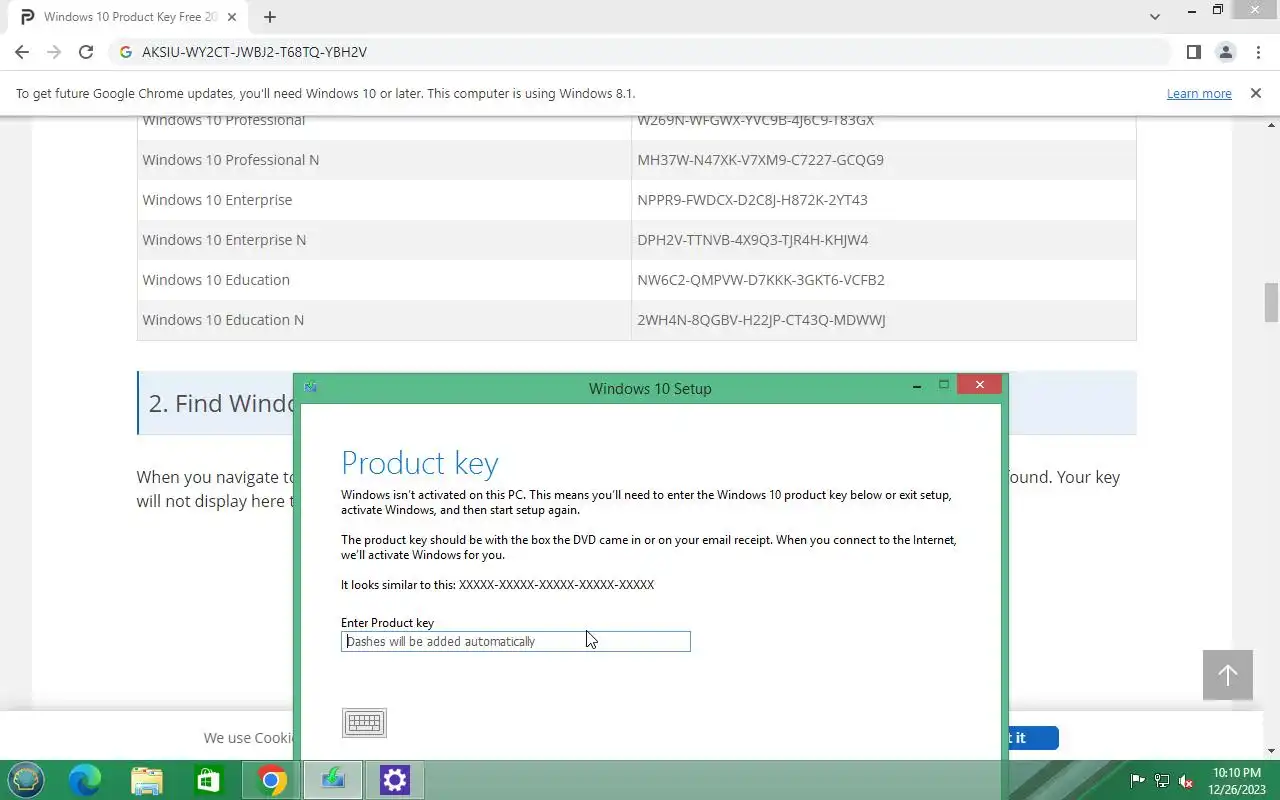
Task: Click the Windows 10 Professional N cell
Action: (384, 160)
